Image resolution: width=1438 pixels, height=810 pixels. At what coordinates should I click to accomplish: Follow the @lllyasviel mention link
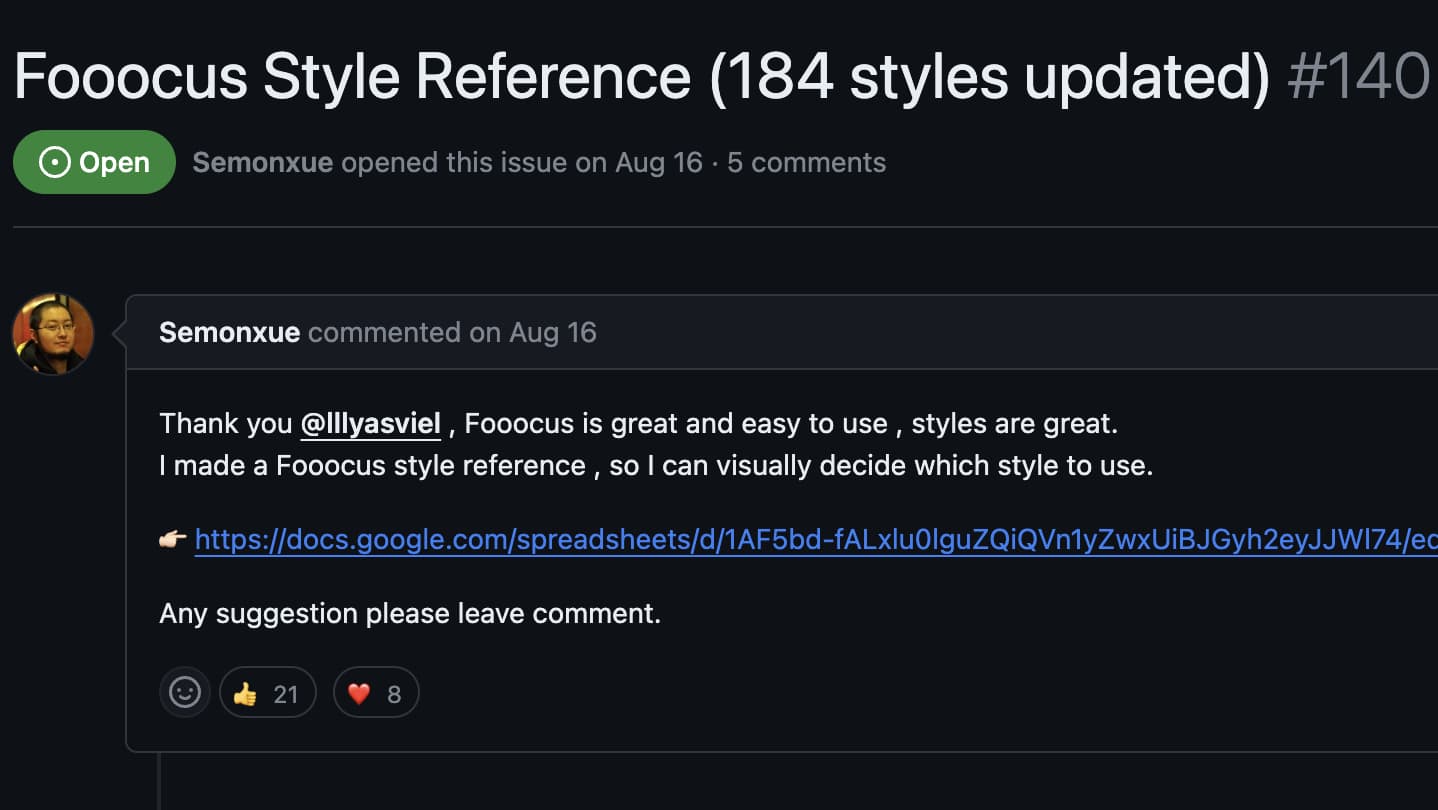370,424
